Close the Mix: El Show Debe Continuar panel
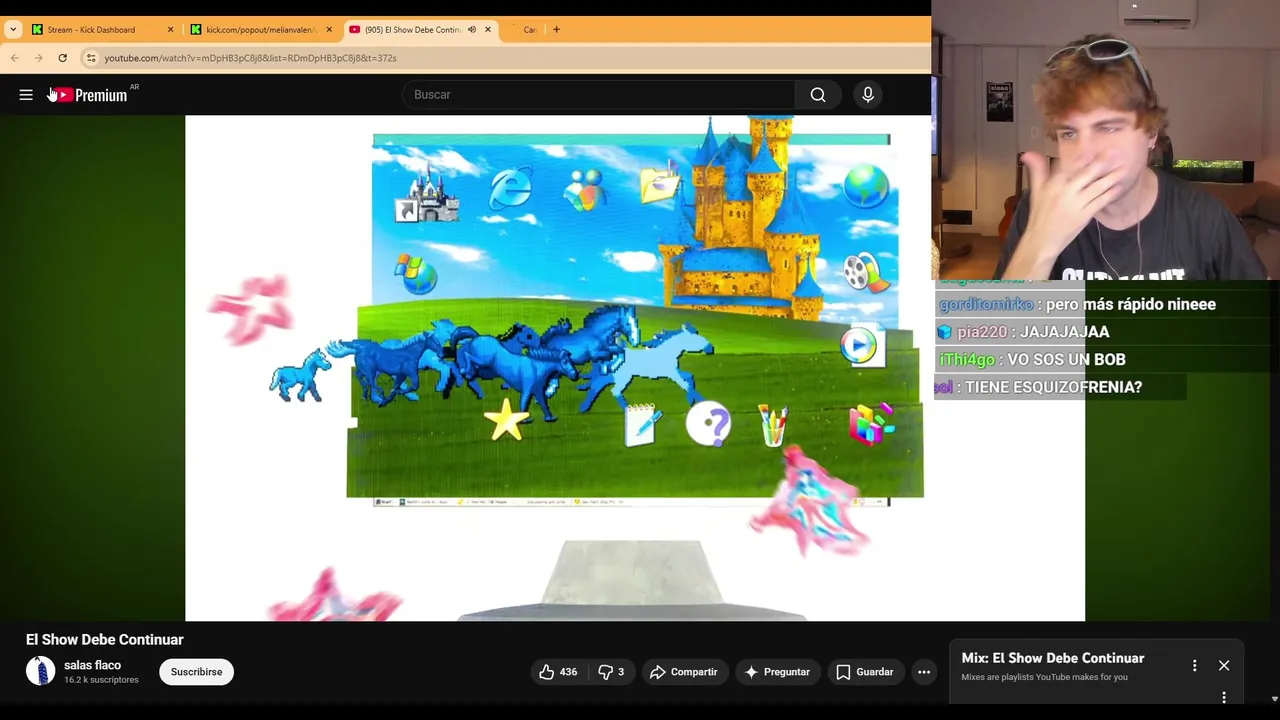Viewport: 1280px width, 720px height. [1224, 666]
